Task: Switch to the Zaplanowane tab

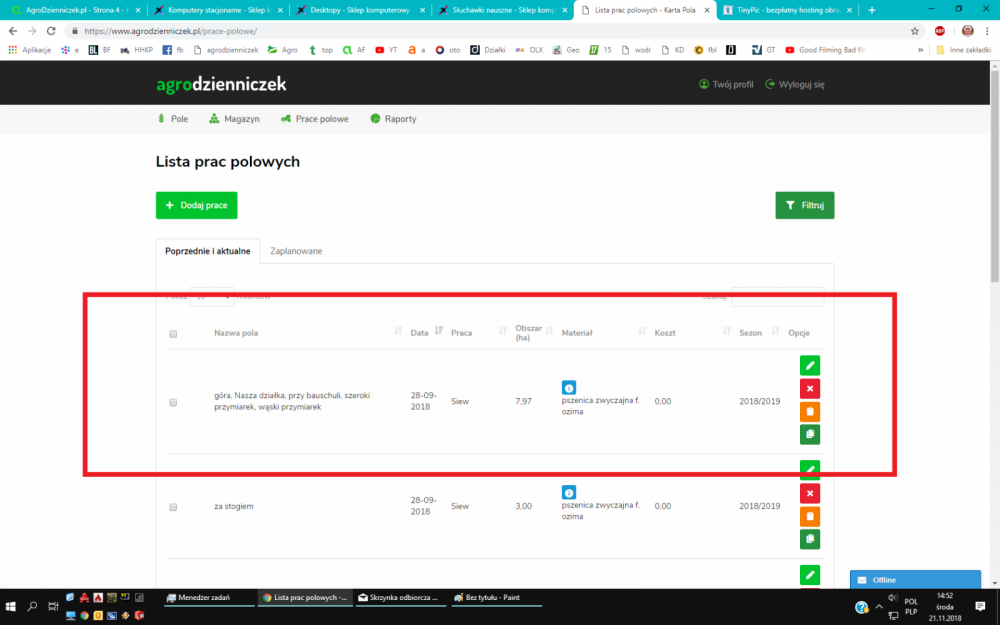Action: click(x=296, y=251)
